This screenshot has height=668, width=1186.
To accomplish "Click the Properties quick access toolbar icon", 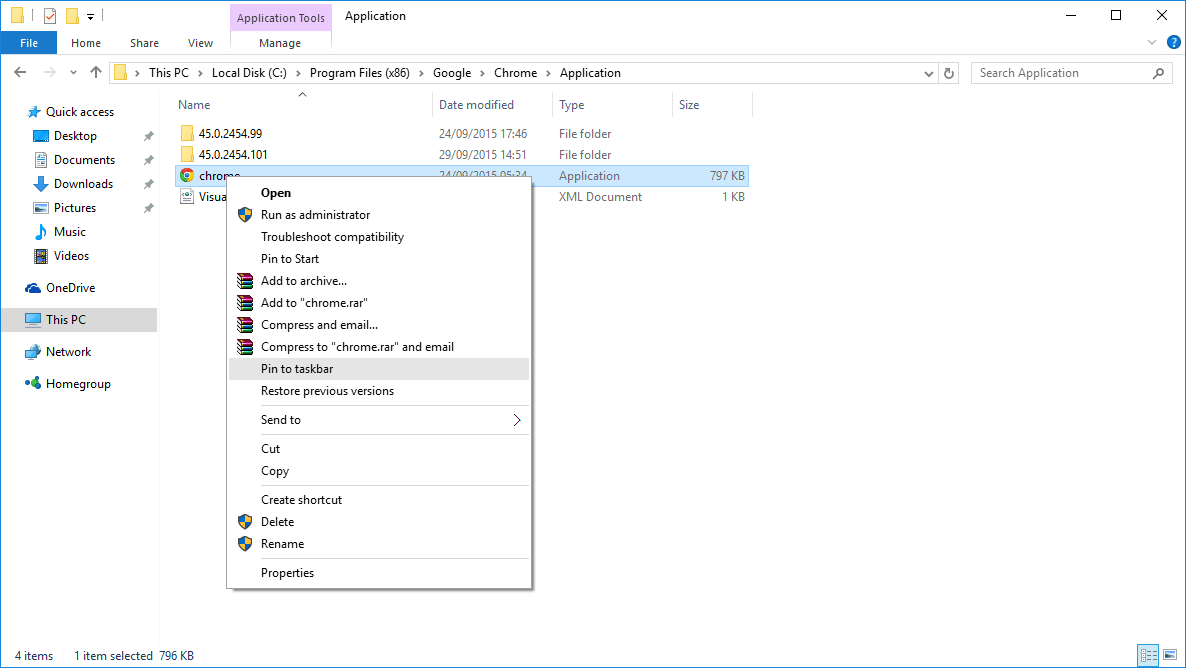I will point(50,15).
